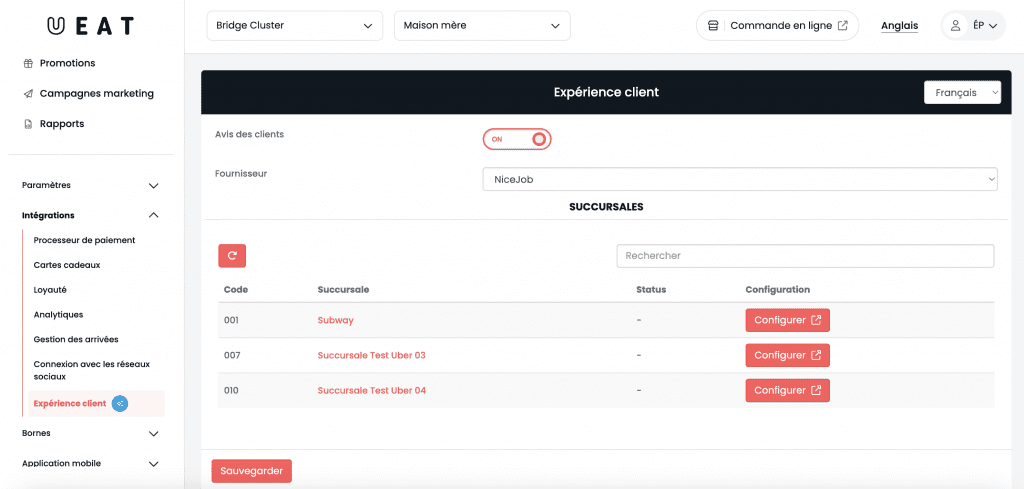The height and width of the screenshot is (489, 1024).
Task: Click code cell 007
Action: pyautogui.click(x=231, y=355)
